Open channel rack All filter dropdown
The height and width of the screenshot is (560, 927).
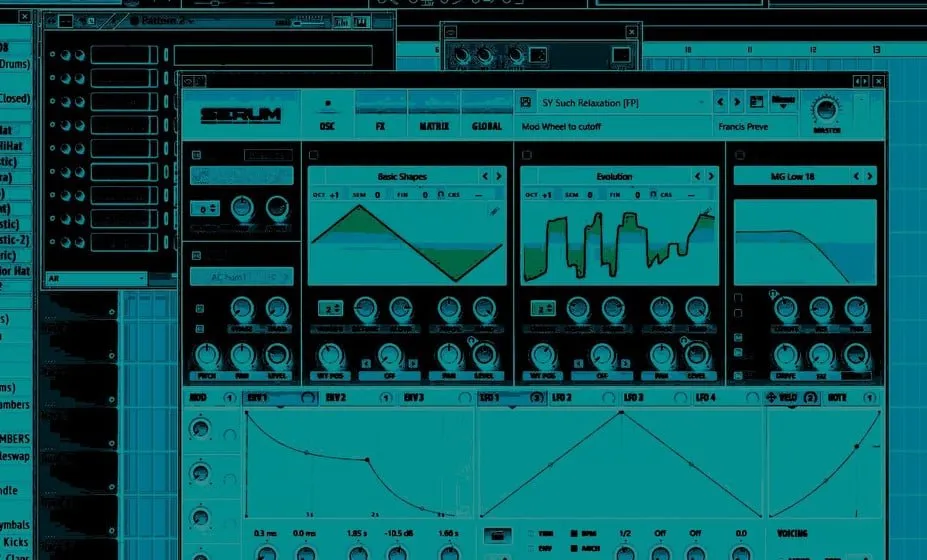[96, 279]
